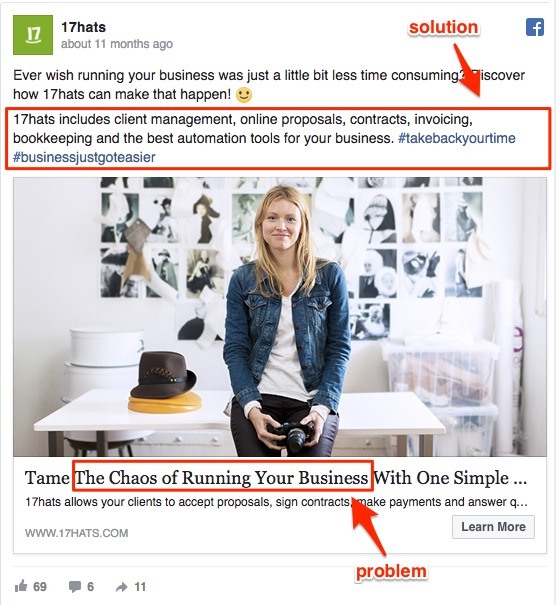Open the ad photo of woman with camera

coord(280,317)
